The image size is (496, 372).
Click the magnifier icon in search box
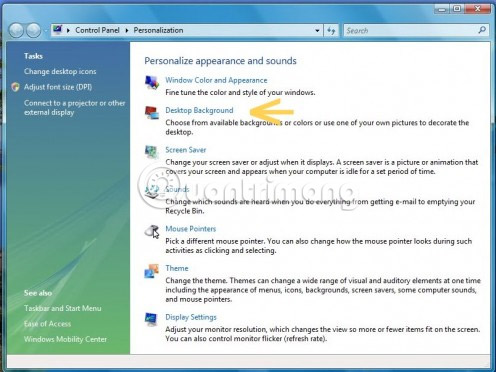[x=482, y=30]
